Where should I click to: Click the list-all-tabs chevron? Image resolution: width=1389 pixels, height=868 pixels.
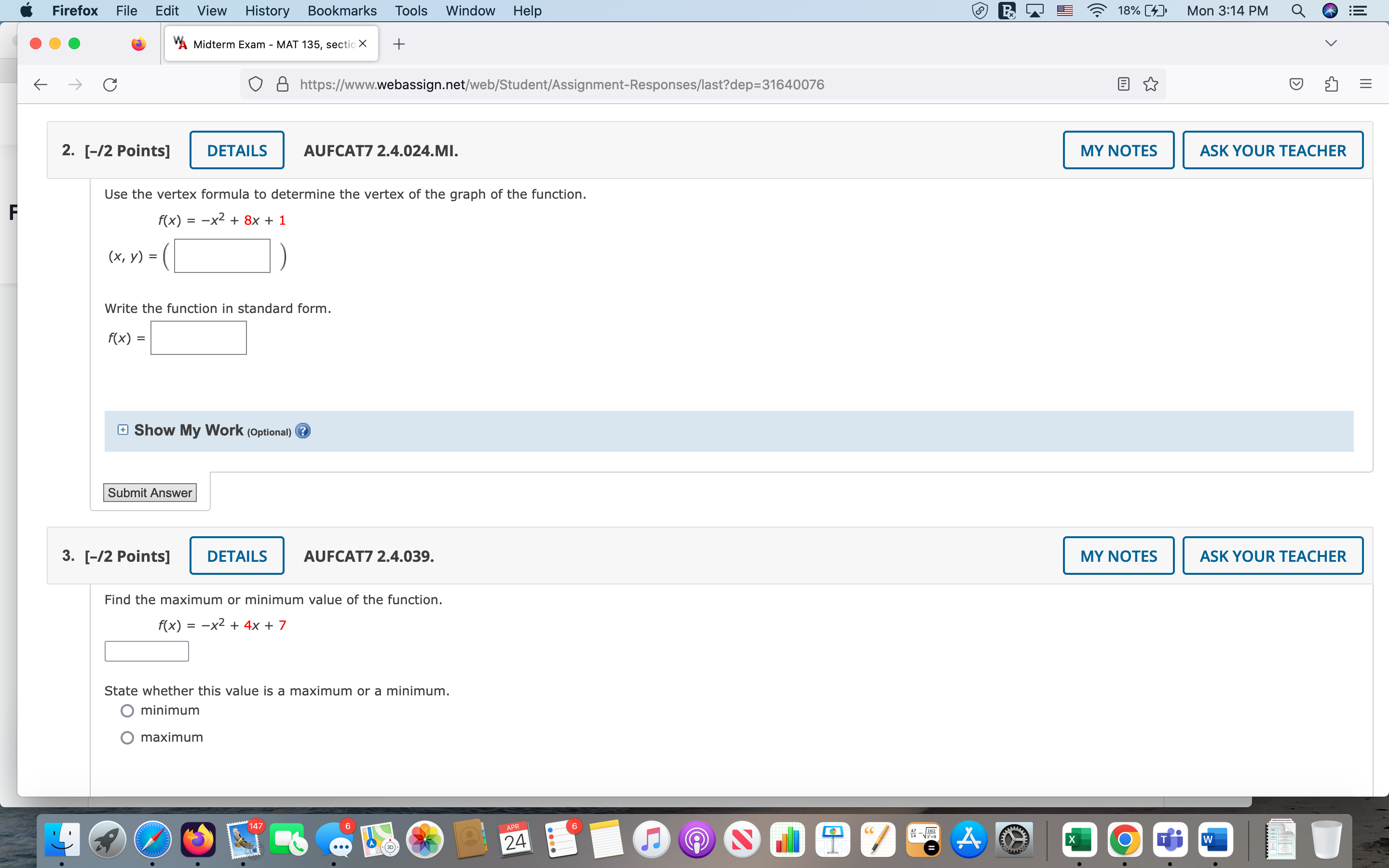[x=1331, y=42]
